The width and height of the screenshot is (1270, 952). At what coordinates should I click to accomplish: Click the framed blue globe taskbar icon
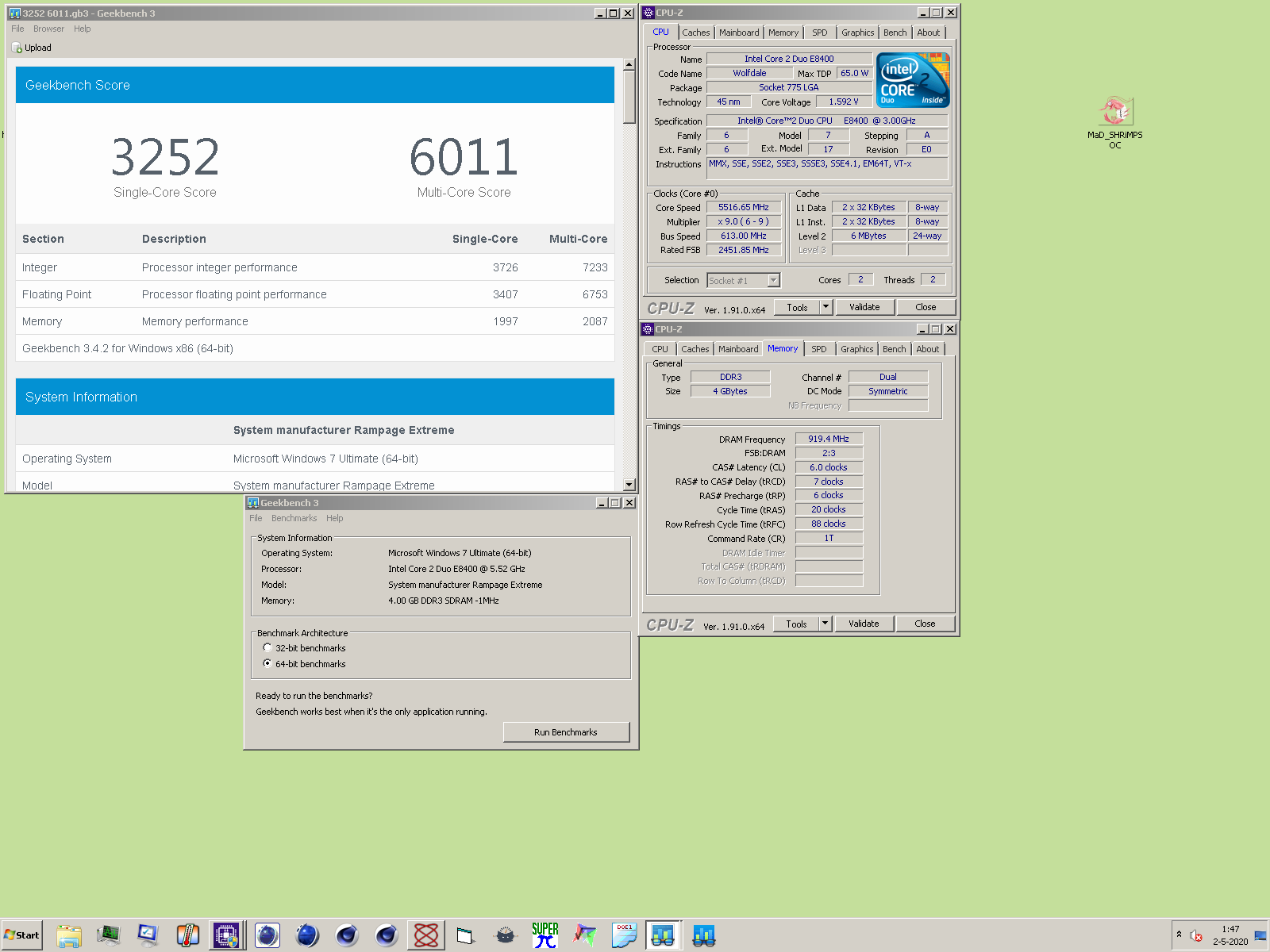tap(267, 935)
